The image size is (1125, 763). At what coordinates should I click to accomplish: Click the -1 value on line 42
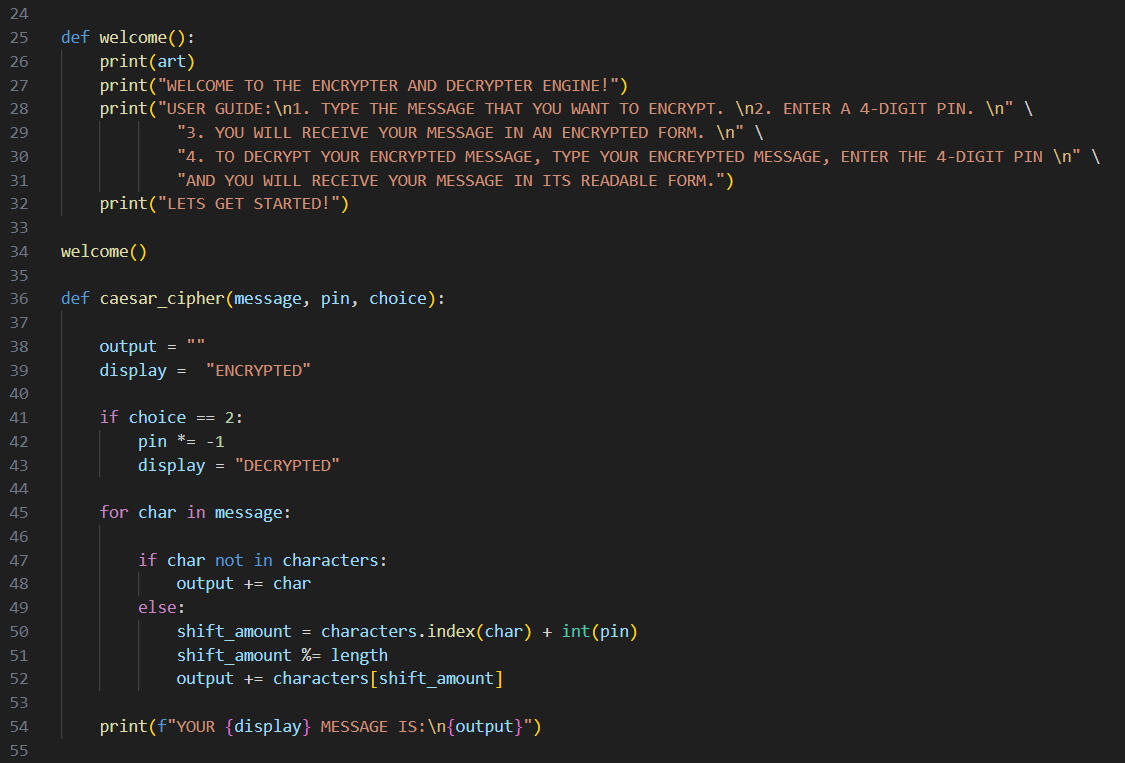tap(229, 441)
